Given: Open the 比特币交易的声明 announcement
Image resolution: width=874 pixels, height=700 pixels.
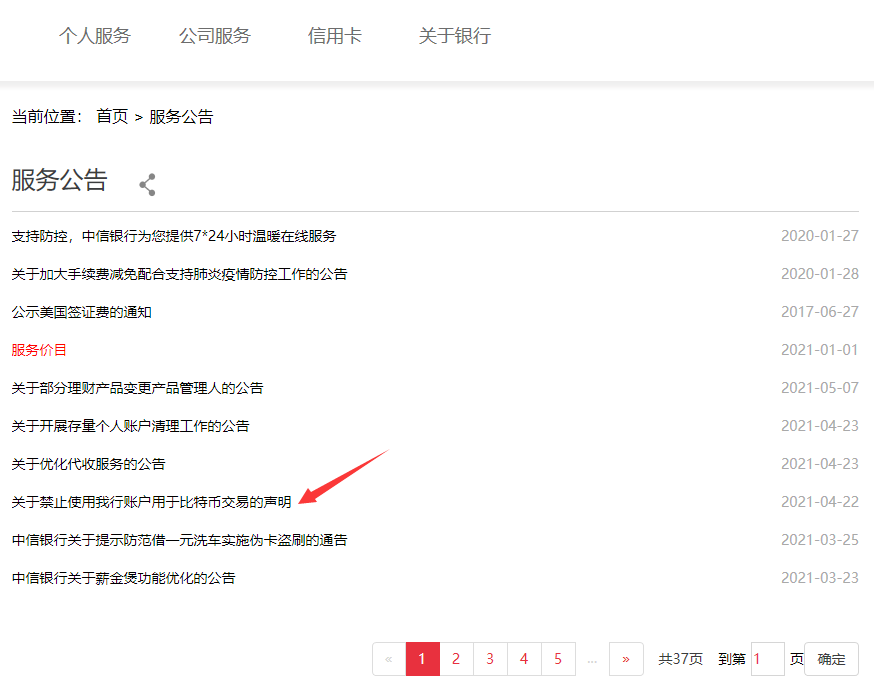Looking at the screenshot, I should (x=151, y=502).
